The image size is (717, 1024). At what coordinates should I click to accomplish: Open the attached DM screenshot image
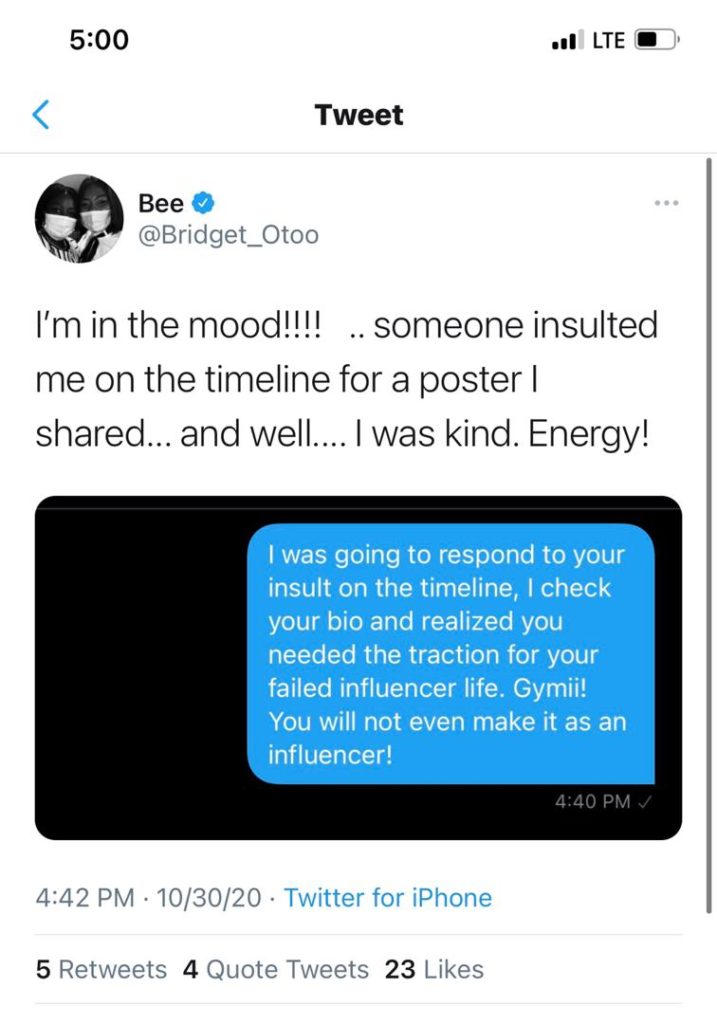[358, 667]
